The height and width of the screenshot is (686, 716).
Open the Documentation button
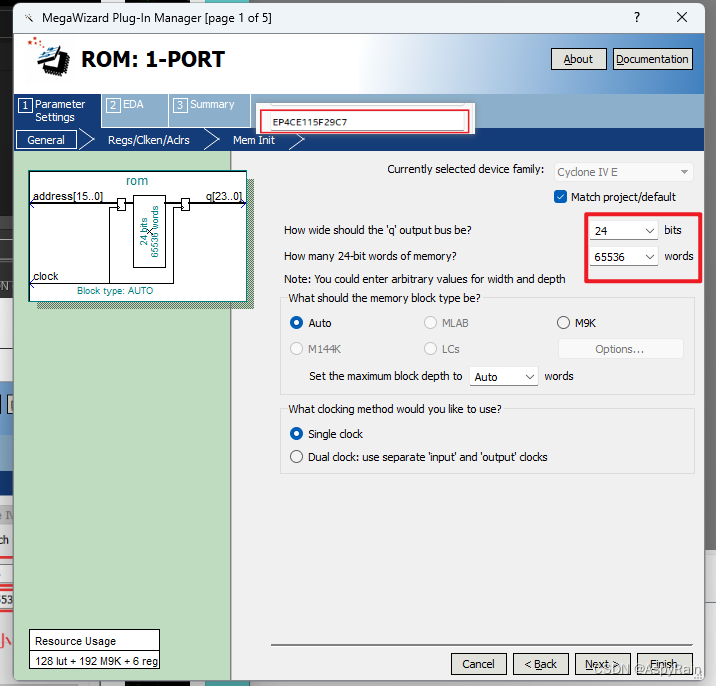[x=652, y=59]
